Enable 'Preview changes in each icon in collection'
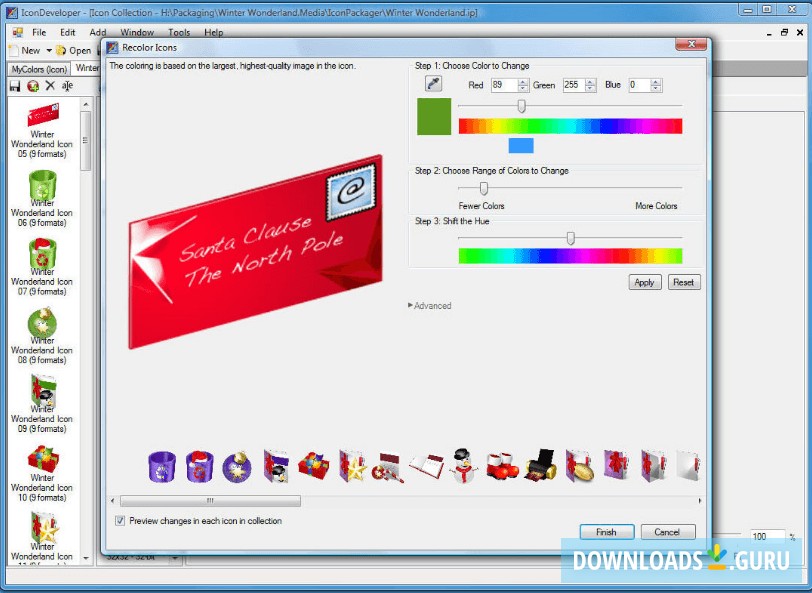Viewport: 812px width, 593px height. [x=120, y=521]
